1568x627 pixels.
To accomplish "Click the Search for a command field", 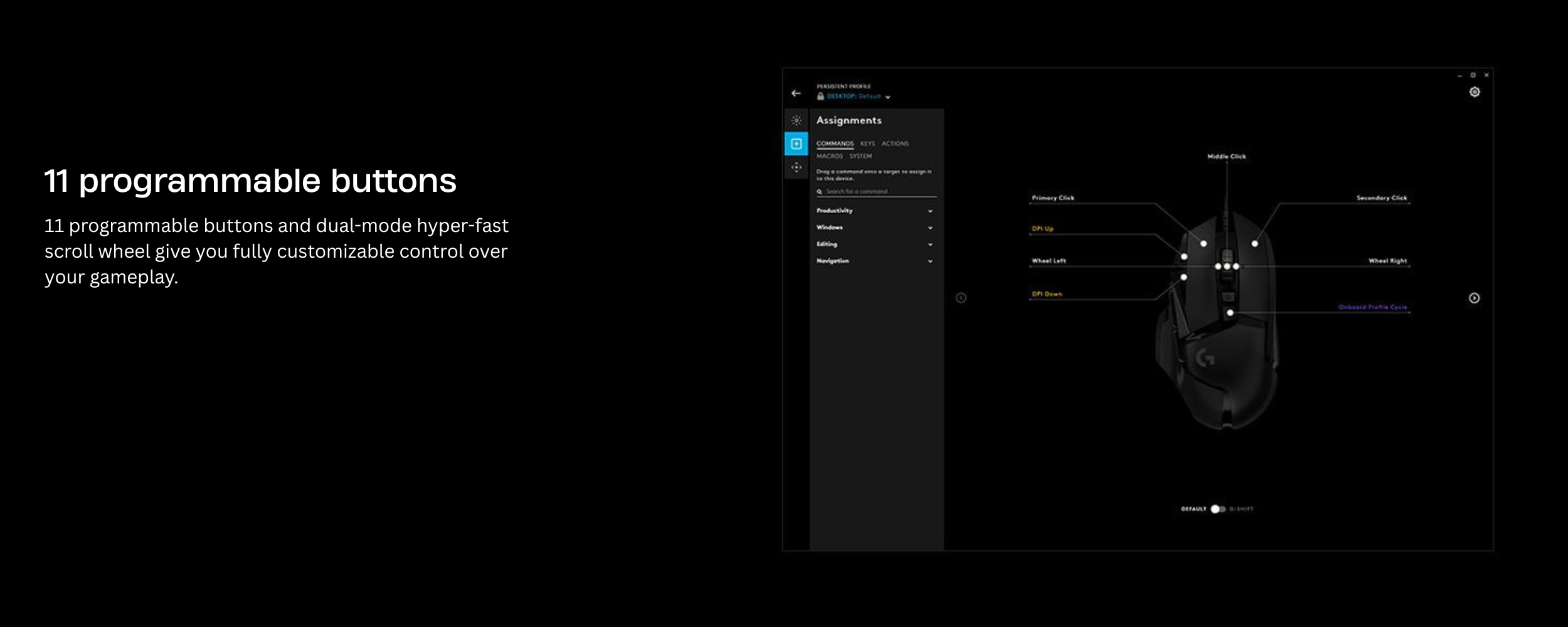I will tap(876, 192).
